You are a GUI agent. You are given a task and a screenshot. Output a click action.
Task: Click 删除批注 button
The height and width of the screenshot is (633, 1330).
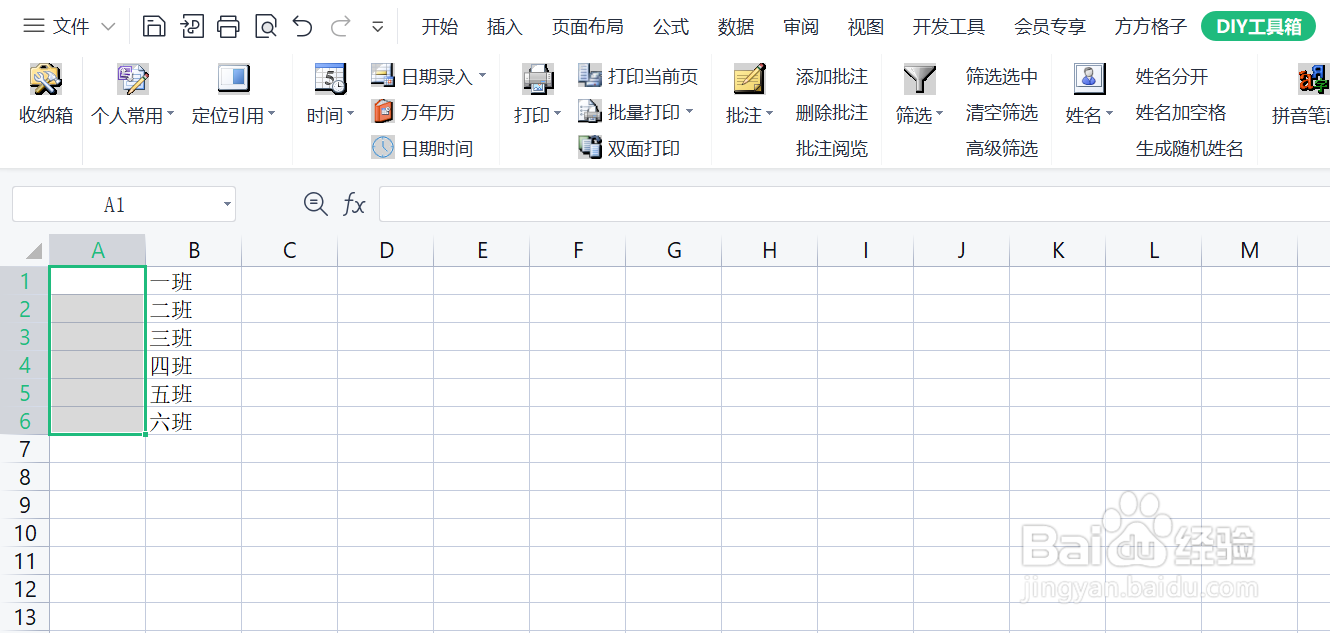tap(832, 112)
